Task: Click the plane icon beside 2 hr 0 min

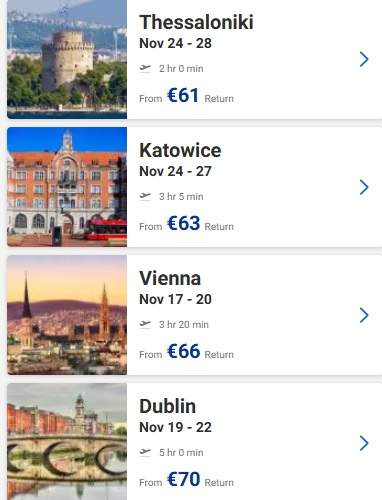Action: [145, 69]
